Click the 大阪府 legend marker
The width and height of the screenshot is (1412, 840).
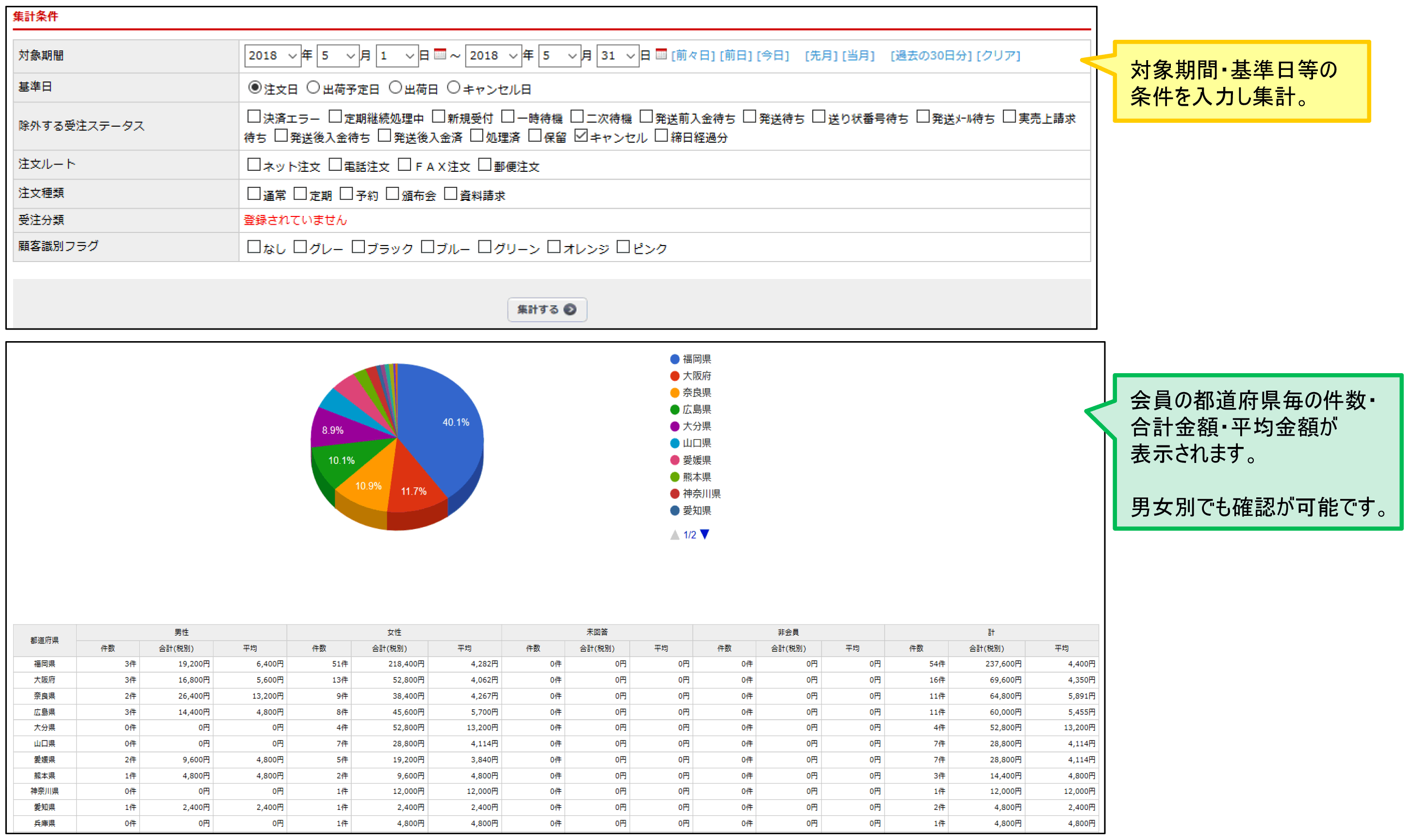click(674, 376)
